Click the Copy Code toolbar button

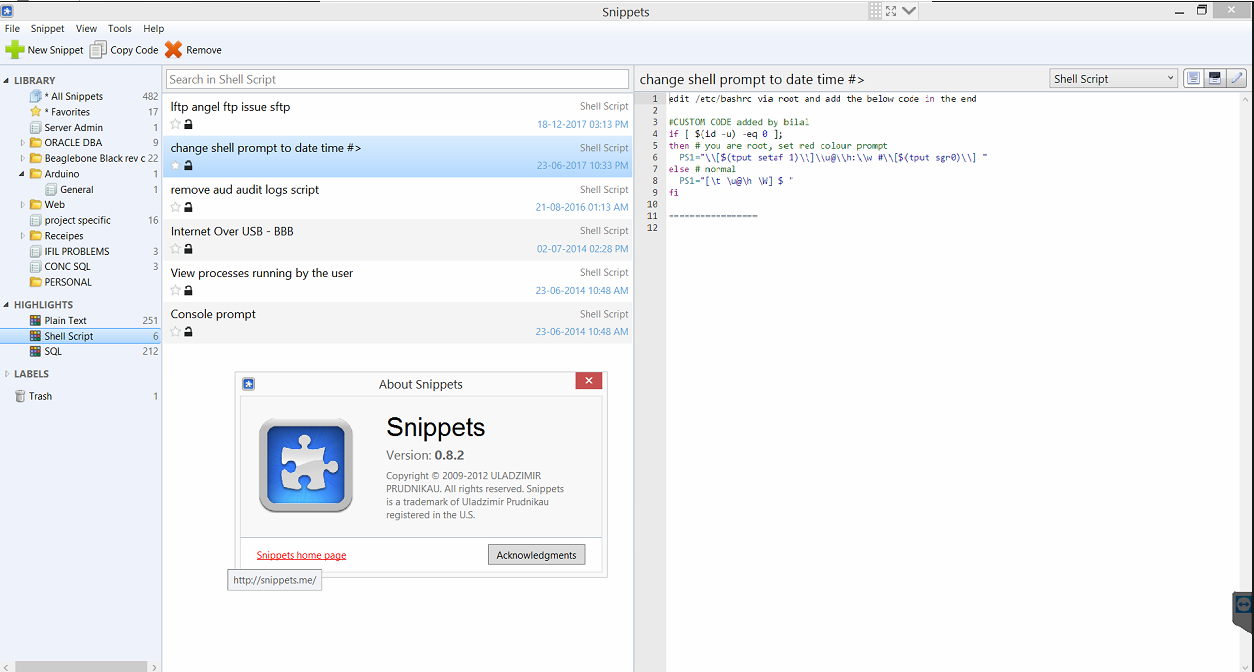pyautogui.click(x=124, y=50)
